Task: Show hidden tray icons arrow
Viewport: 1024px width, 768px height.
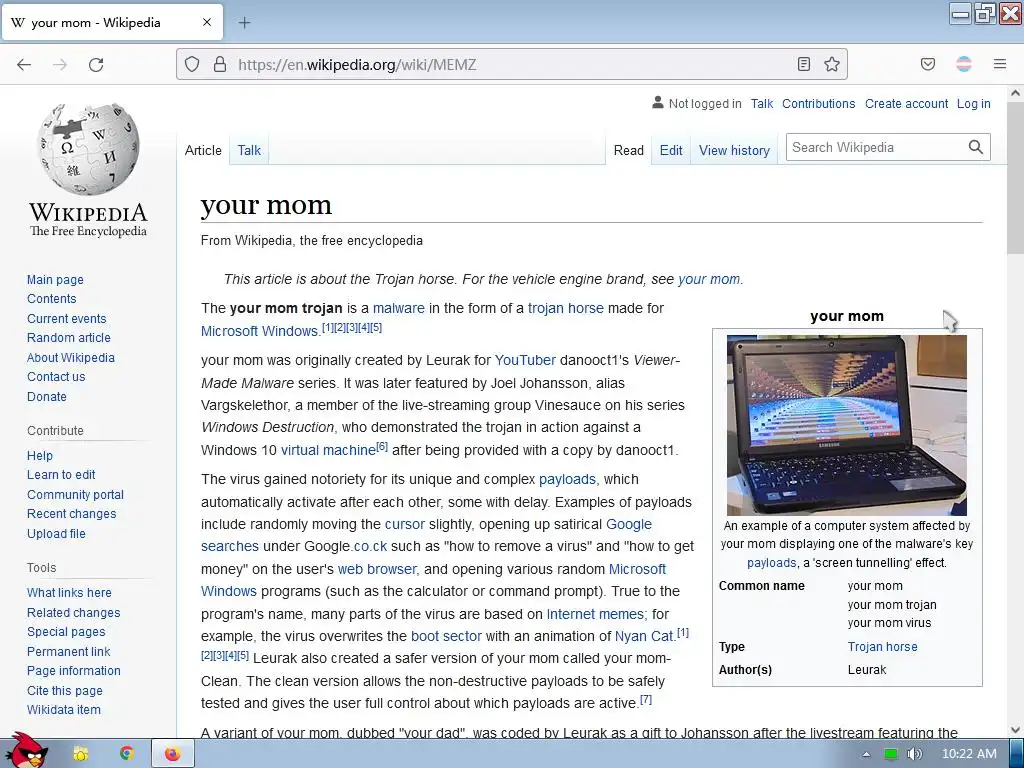Action: tap(866, 754)
